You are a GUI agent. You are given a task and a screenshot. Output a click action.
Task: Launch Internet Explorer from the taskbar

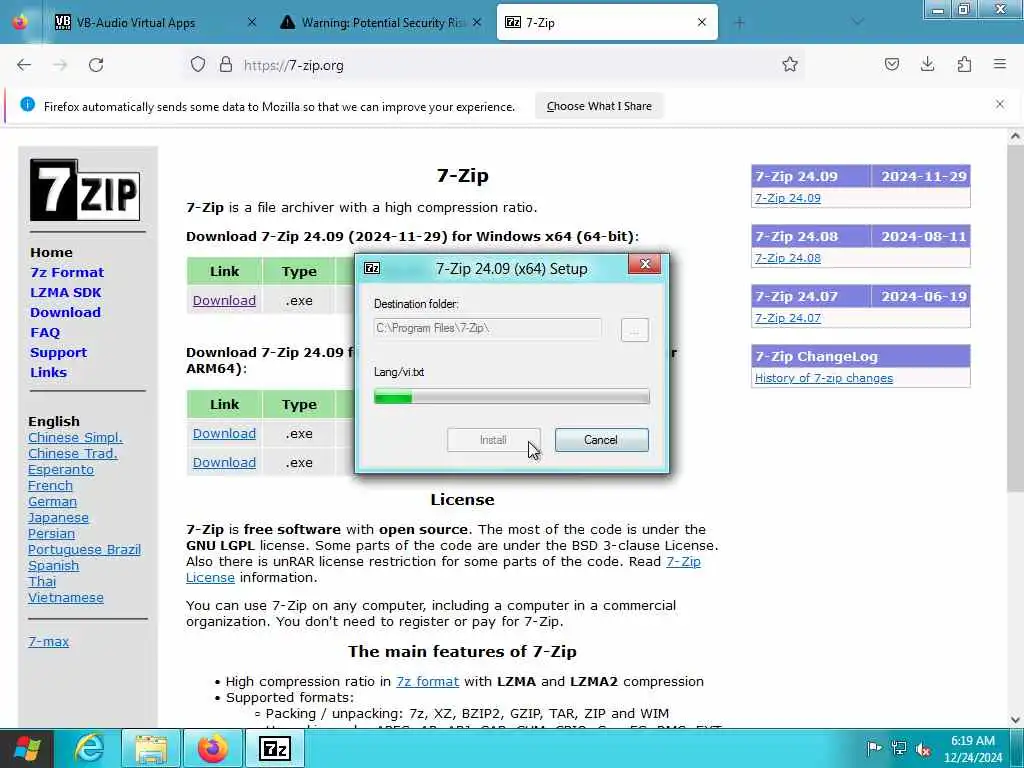89,748
